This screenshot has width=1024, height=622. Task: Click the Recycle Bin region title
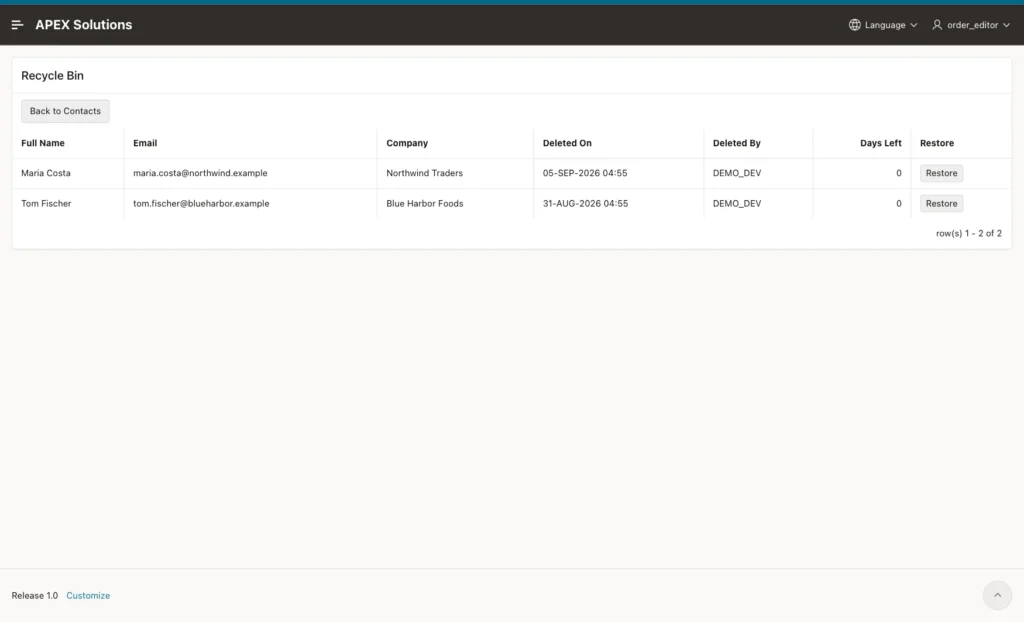(x=52, y=76)
